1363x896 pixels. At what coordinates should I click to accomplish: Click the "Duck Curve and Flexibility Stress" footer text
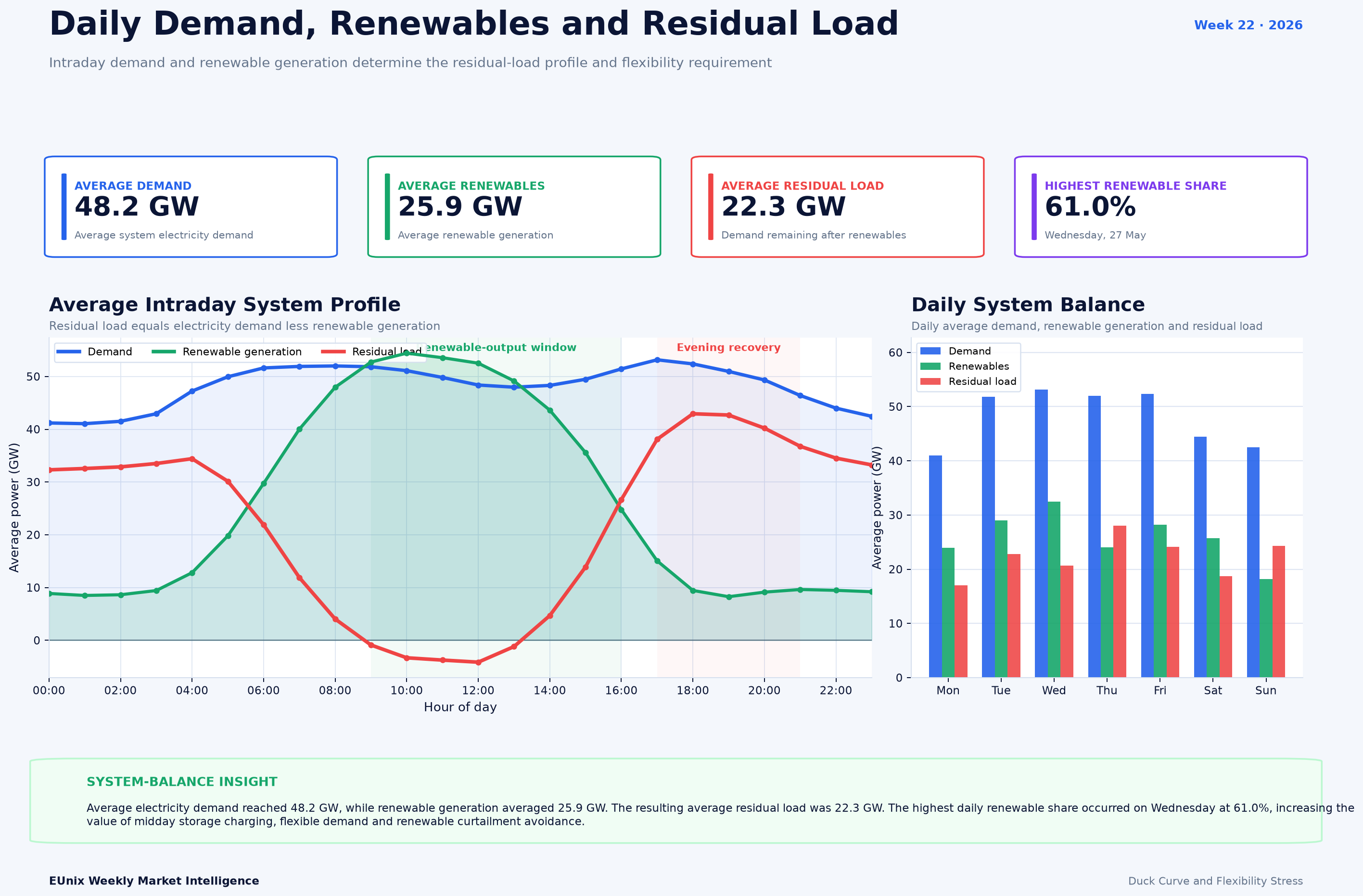click(x=1215, y=881)
